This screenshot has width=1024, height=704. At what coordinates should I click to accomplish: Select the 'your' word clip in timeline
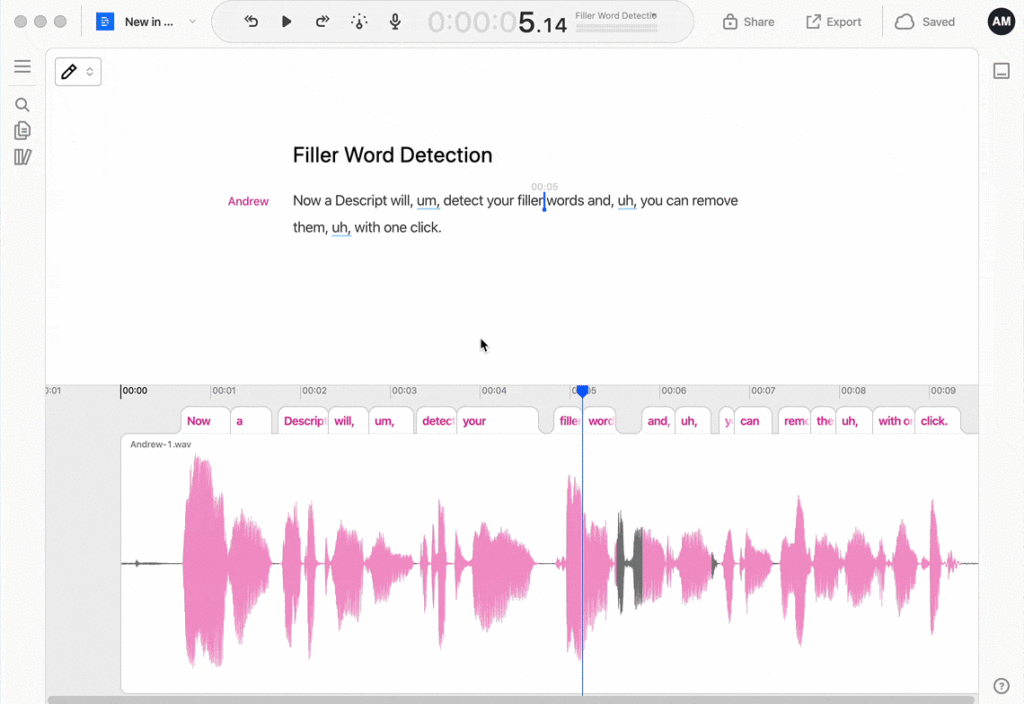pos(498,421)
